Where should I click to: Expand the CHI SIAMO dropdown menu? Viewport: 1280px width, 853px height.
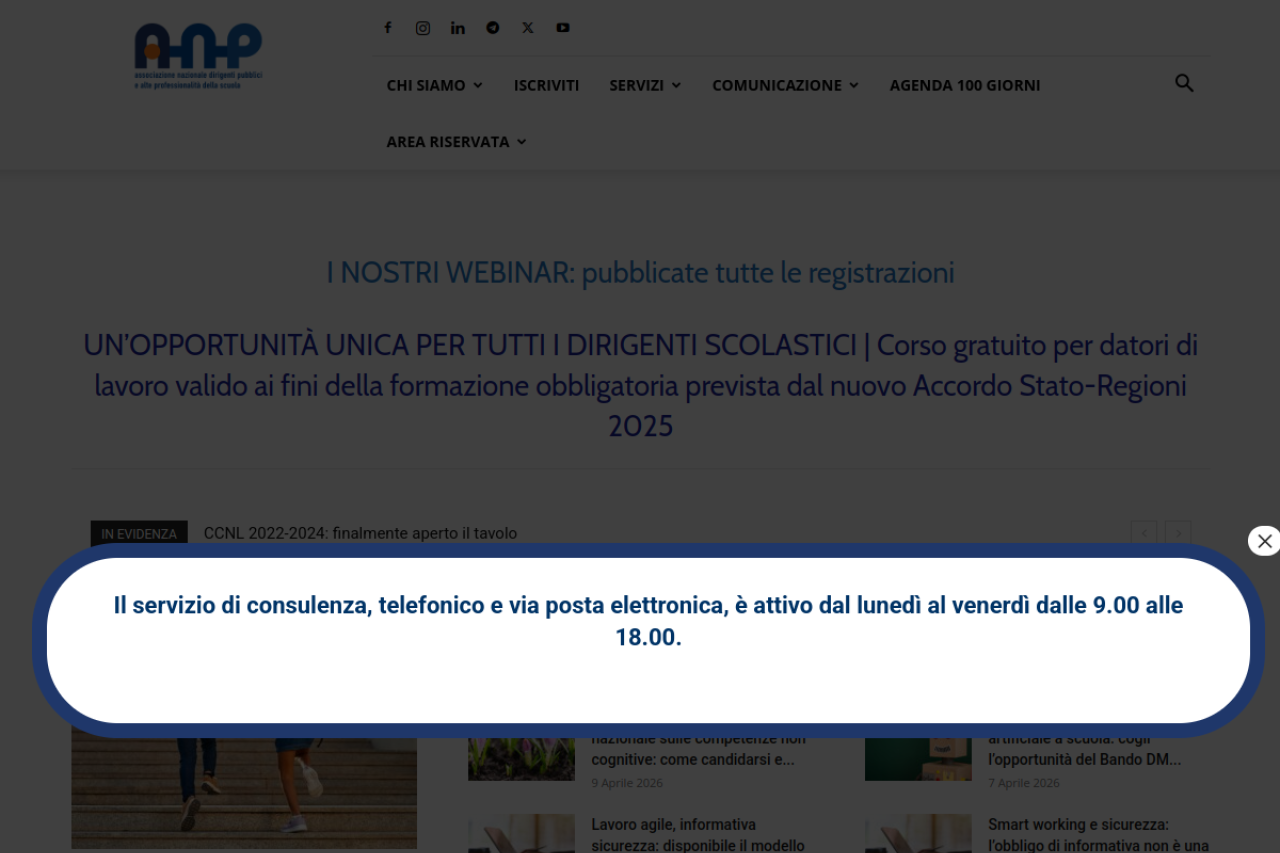(434, 85)
